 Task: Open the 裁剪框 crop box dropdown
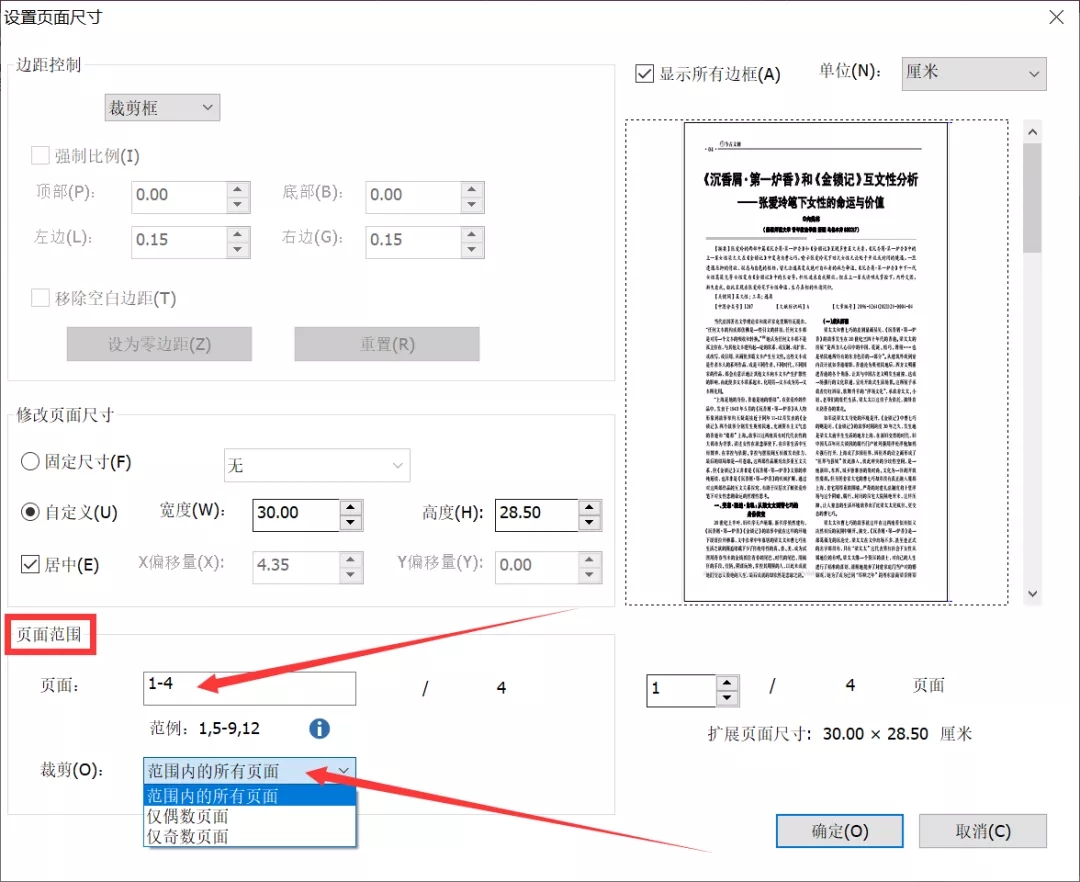pyautogui.click(x=161, y=107)
